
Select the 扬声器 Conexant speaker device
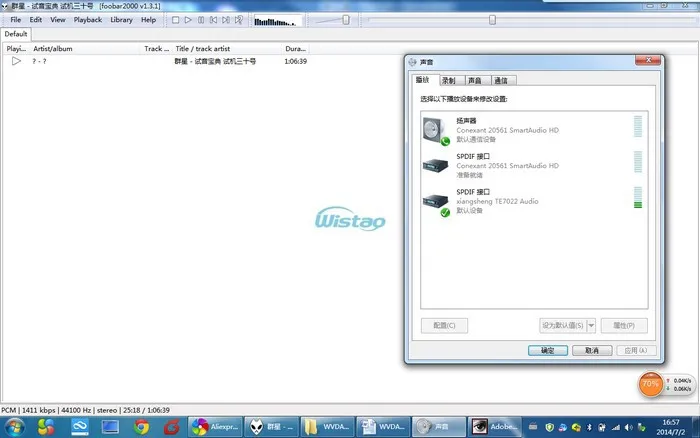534,130
